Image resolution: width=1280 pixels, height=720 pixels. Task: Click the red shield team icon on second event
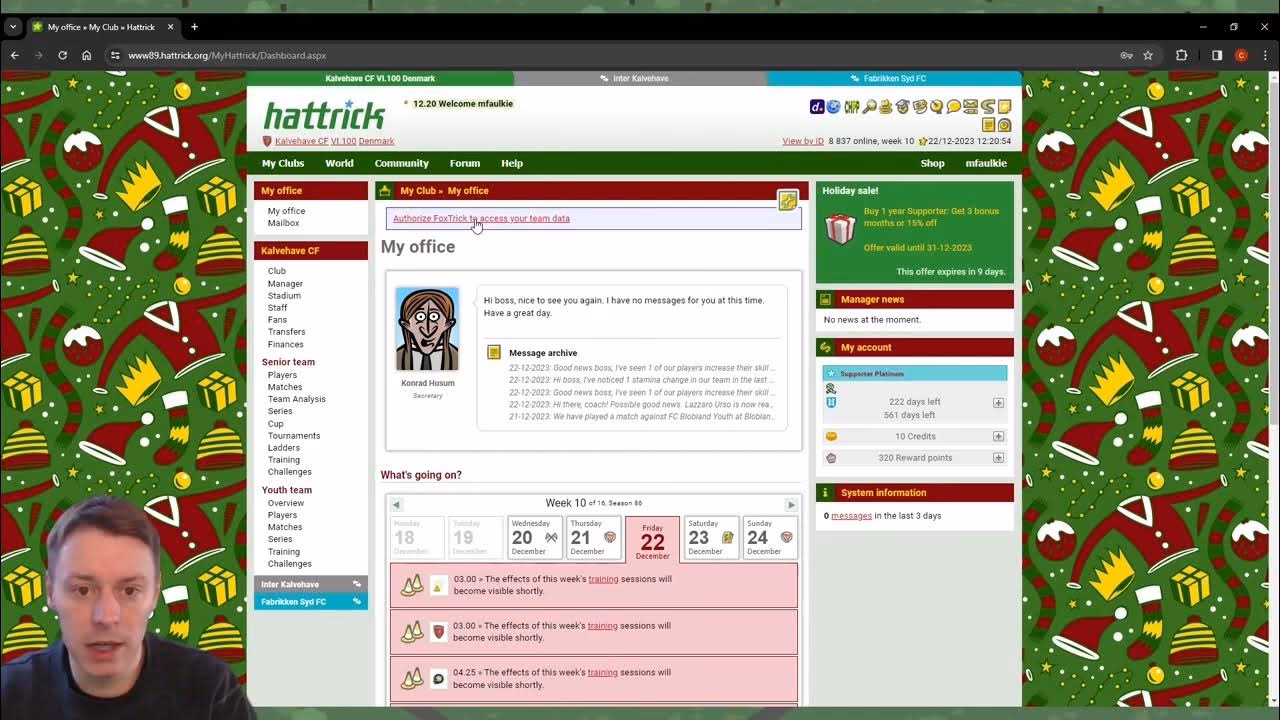pos(438,632)
